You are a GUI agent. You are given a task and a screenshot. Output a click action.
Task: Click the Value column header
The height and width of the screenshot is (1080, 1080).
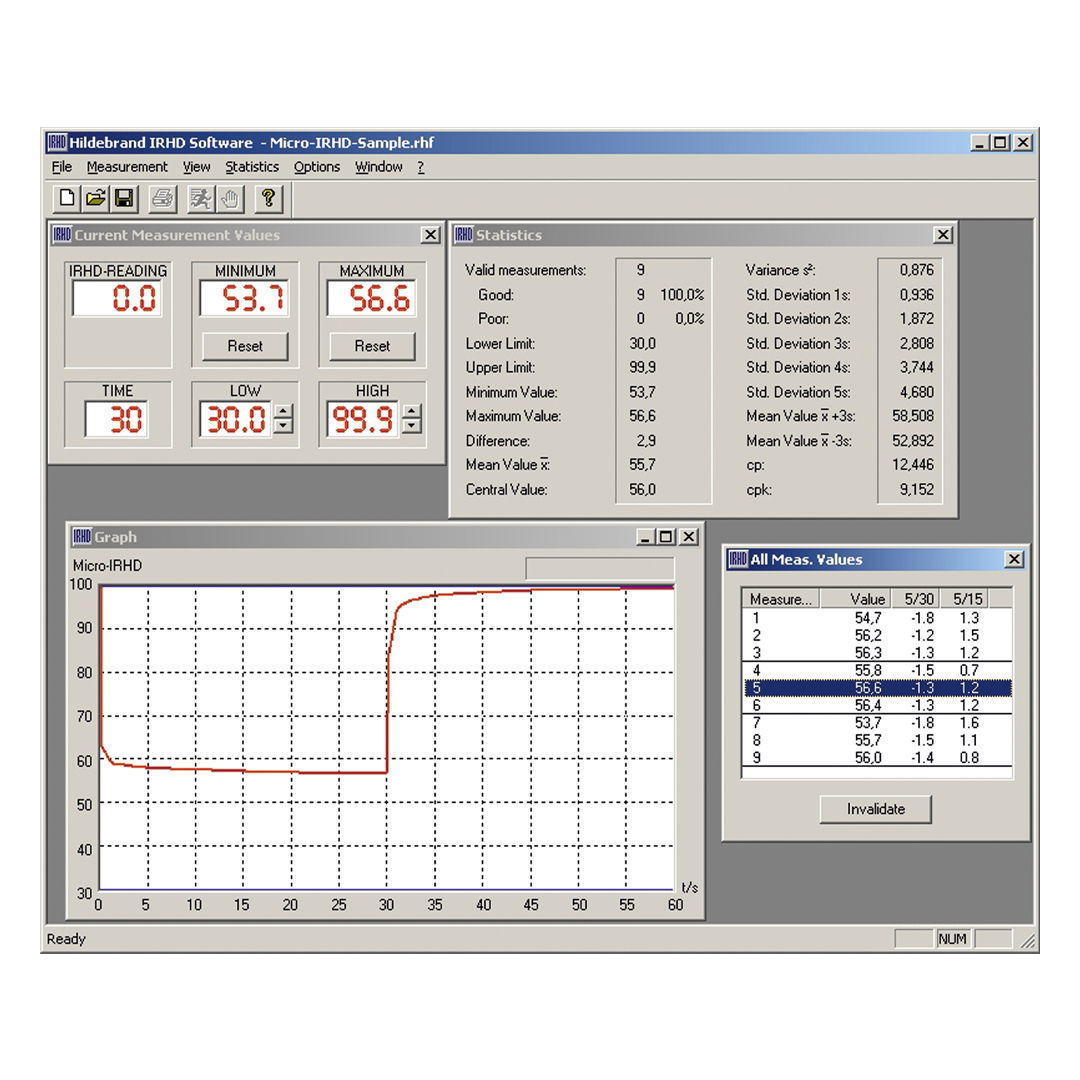pyautogui.click(x=866, y=599)
